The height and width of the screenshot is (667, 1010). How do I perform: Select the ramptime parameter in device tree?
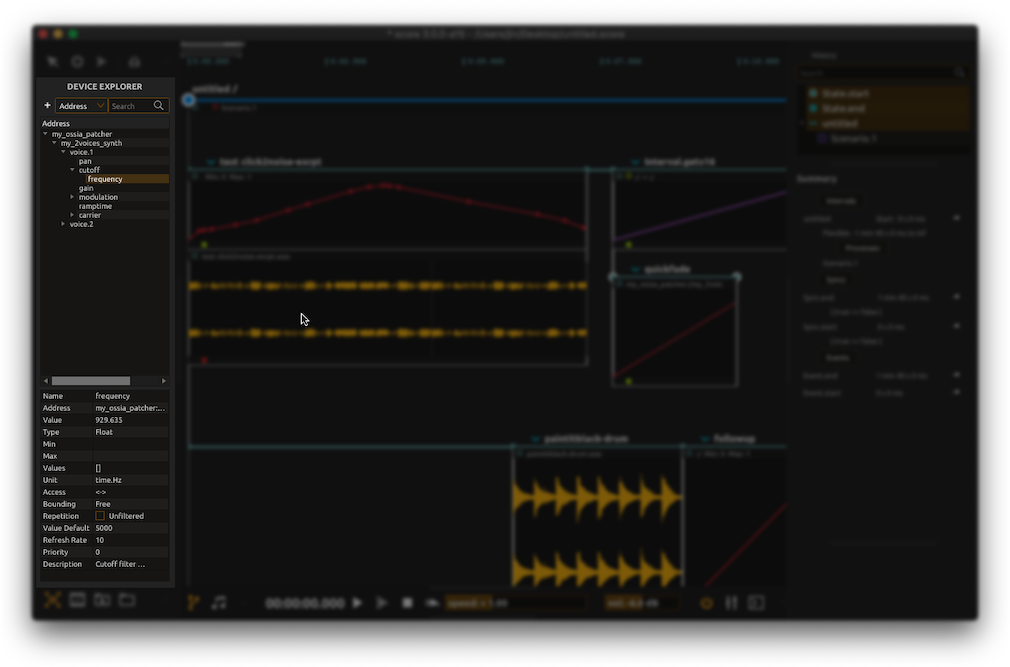click(95, 206)
